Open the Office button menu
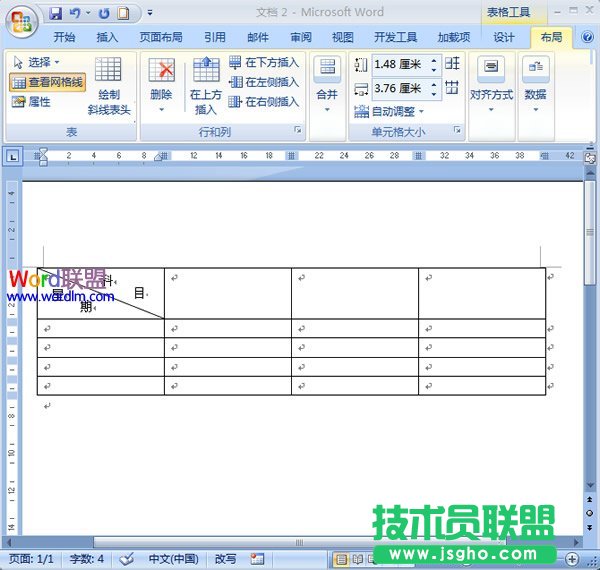 21,21
